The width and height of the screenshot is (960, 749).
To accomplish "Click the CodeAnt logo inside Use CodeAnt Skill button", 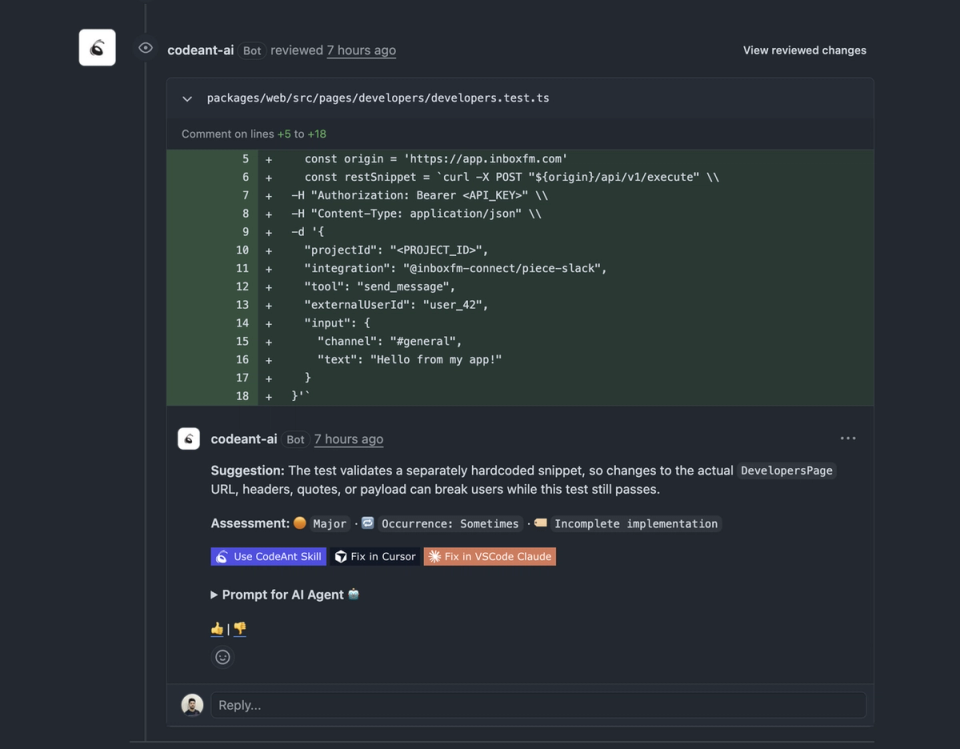I will click(222, 556).
